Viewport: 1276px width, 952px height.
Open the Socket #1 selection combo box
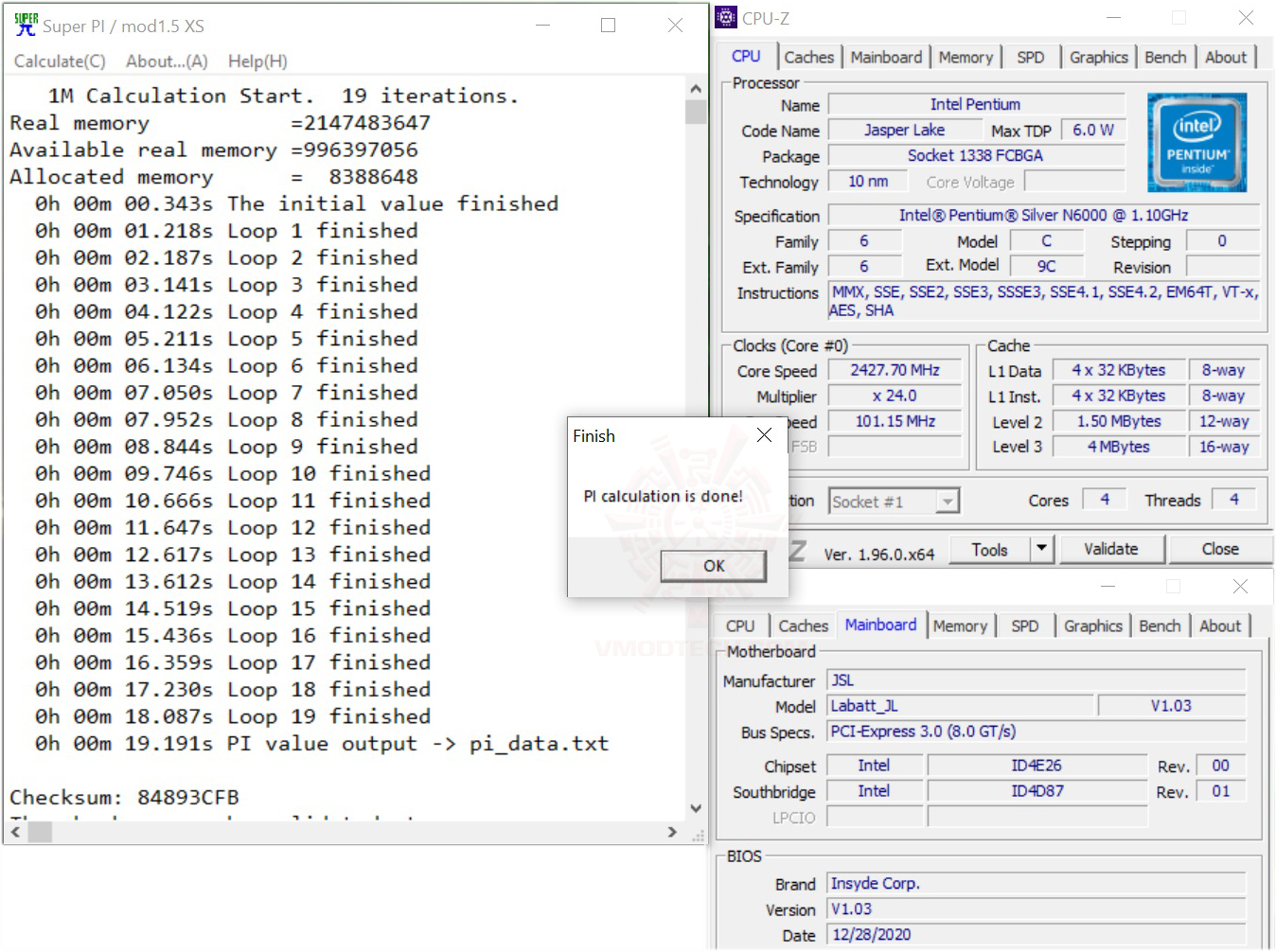click(895, 502)
